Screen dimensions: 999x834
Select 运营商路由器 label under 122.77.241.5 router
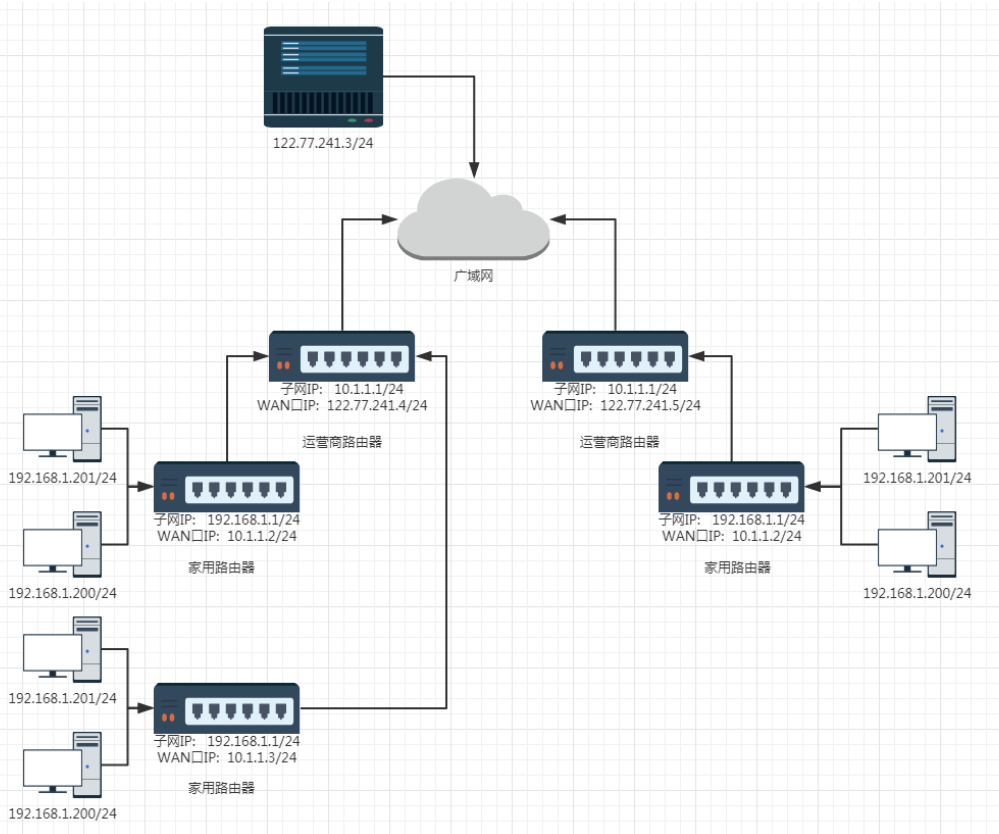[x=619, y=442]
